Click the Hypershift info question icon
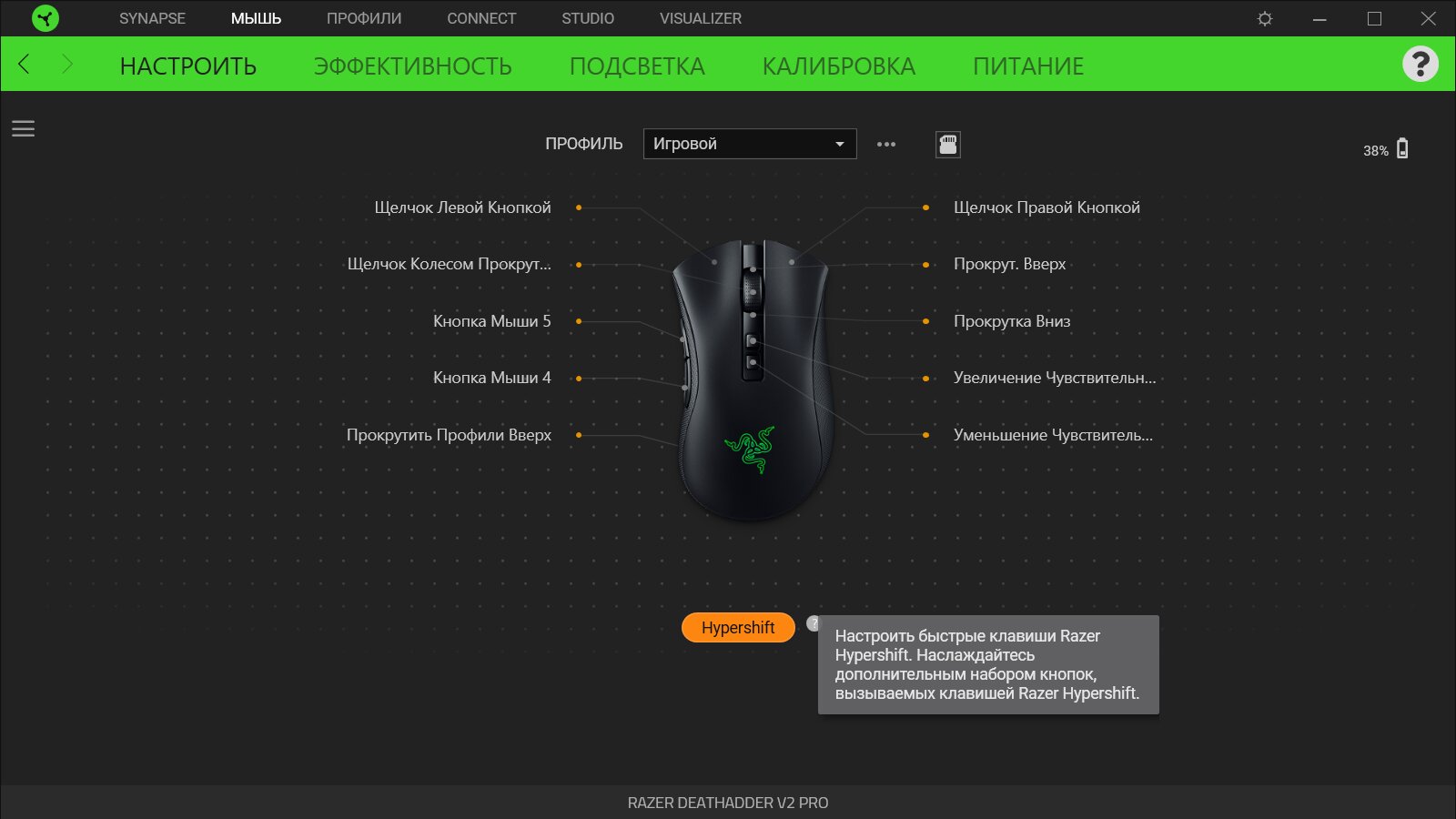This screenshot has height=819, width=1456. (813, 623)
